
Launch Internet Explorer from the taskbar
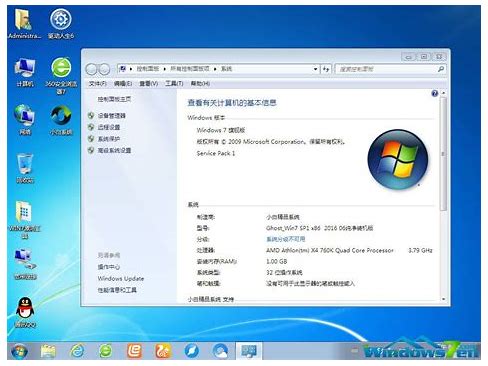77,351
